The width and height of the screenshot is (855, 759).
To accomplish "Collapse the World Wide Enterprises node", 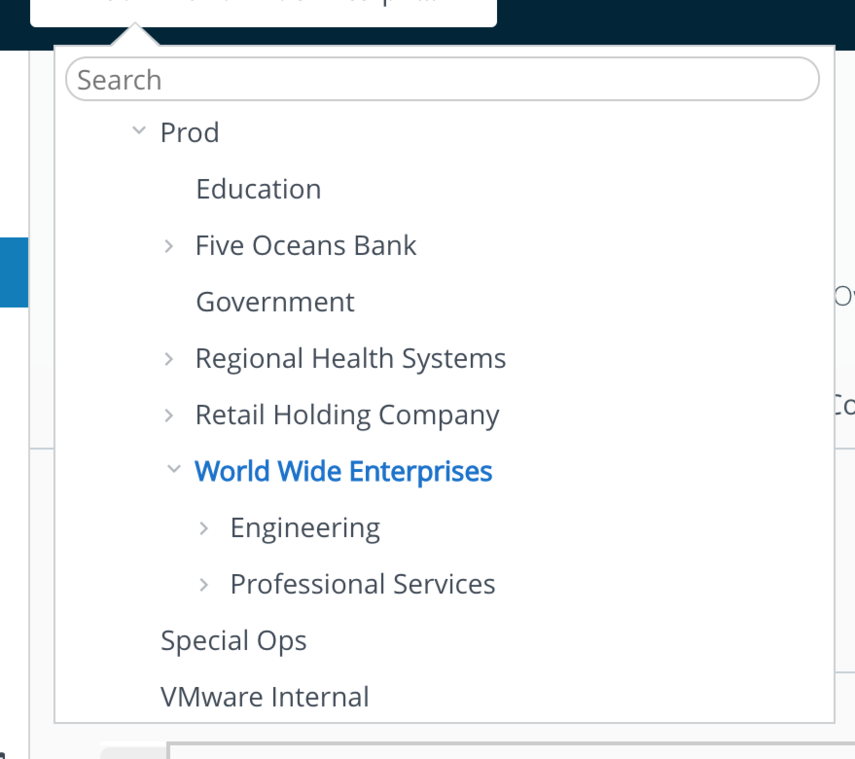I will click(x=174, y=470).
